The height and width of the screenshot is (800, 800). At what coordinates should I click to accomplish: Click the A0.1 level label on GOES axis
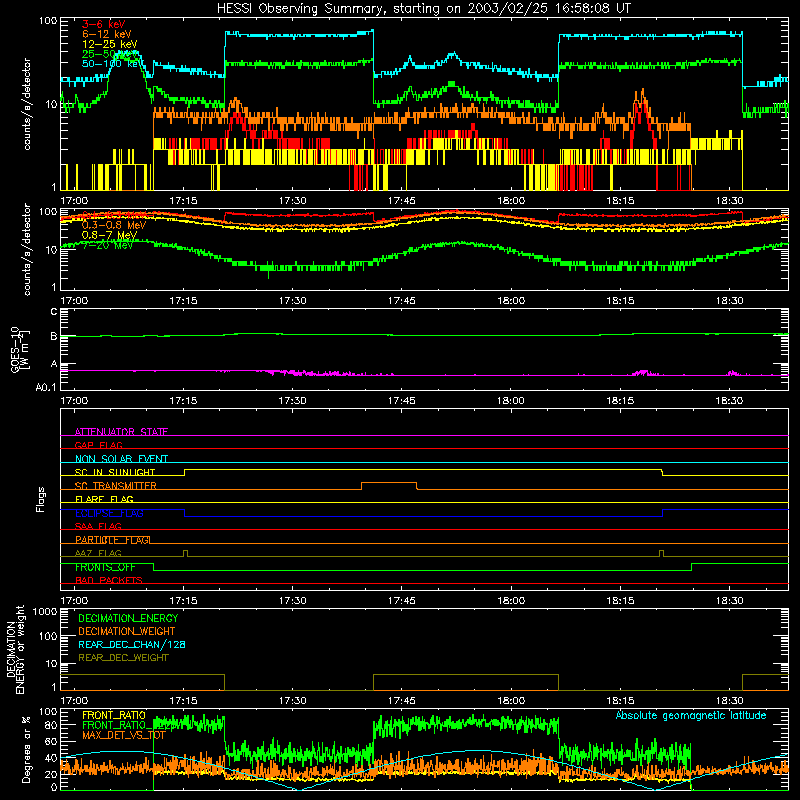click(46, 387)
